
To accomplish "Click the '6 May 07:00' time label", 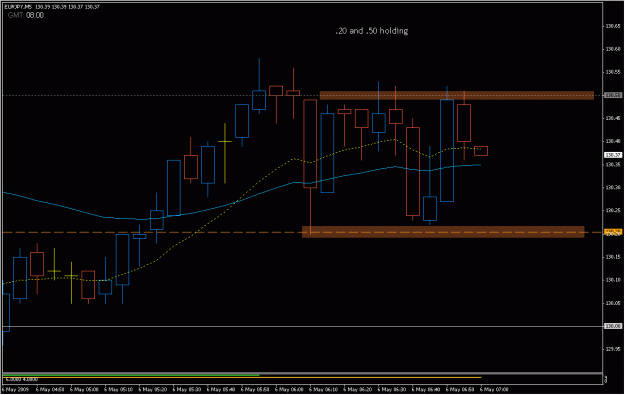I will click(x=494, y=389).
